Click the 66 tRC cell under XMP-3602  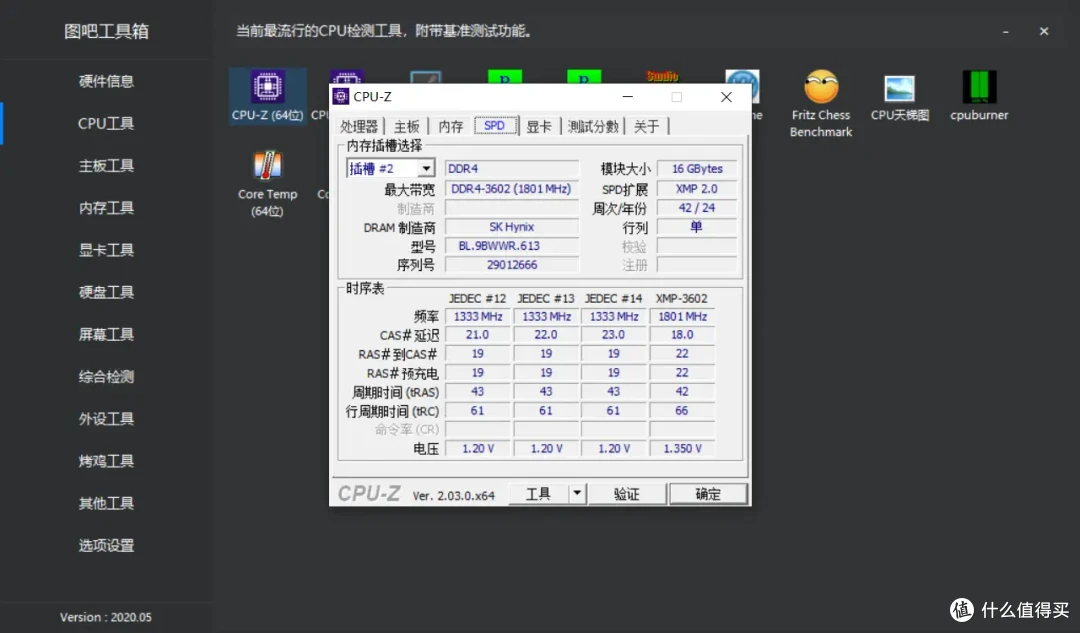tap(682, 411)
